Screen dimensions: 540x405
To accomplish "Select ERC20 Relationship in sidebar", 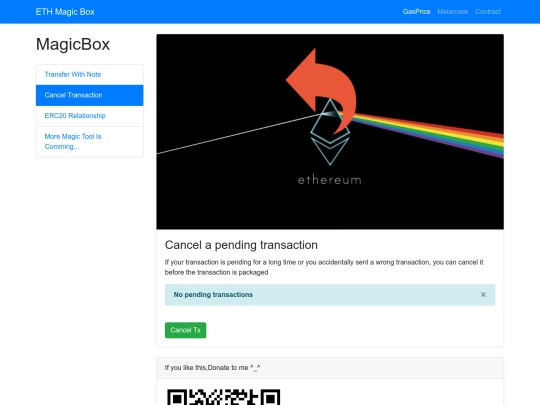I will [90, 116].
